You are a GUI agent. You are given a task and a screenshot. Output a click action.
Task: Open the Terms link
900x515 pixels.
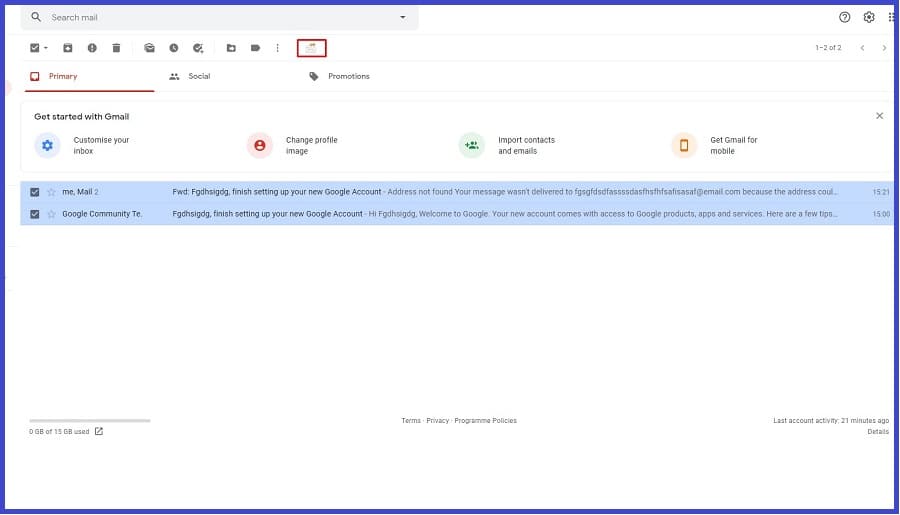(x=411, y=421)
